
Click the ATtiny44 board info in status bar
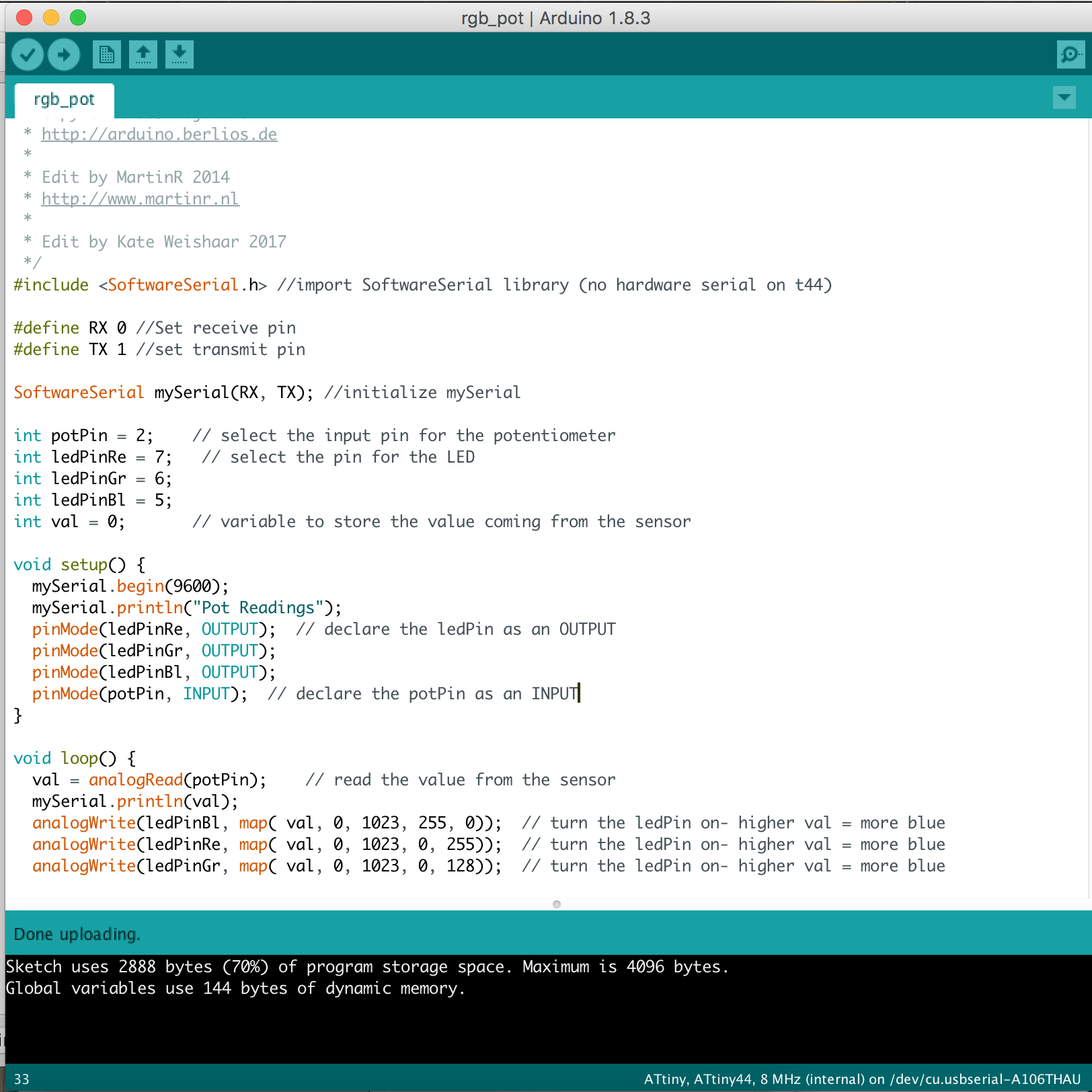tap(862, 1079)
